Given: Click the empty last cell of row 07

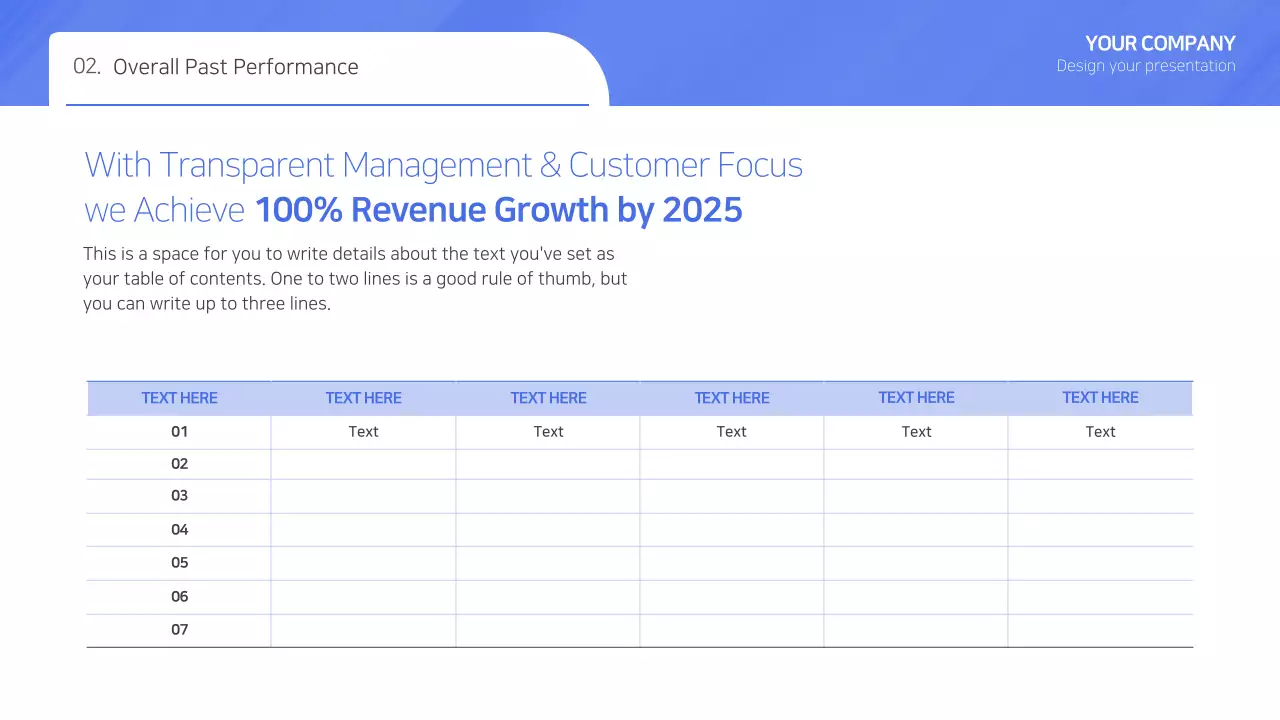Looking at the screenshot, I should click(1100, 629).
